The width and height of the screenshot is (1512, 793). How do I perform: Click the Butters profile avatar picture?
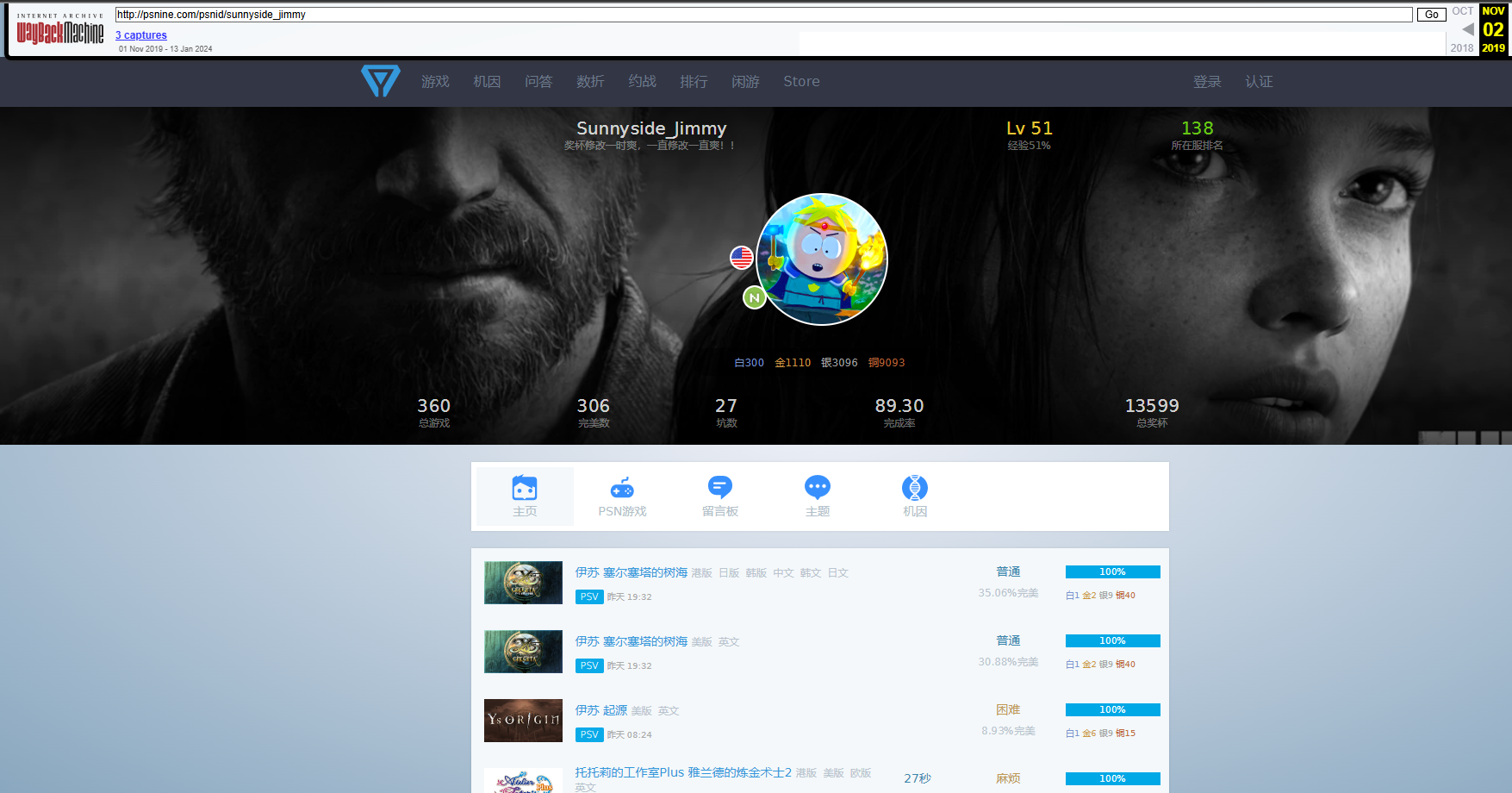822,259
